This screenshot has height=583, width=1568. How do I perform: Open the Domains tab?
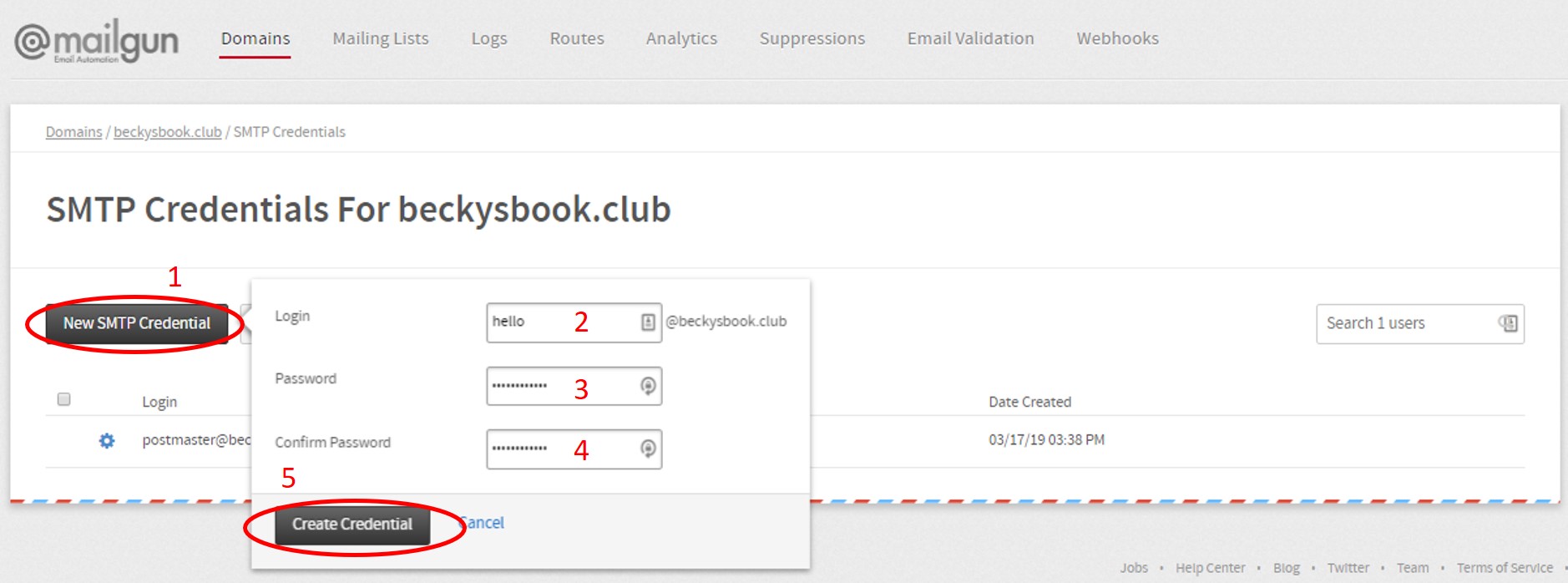click(x=255, y=38)
